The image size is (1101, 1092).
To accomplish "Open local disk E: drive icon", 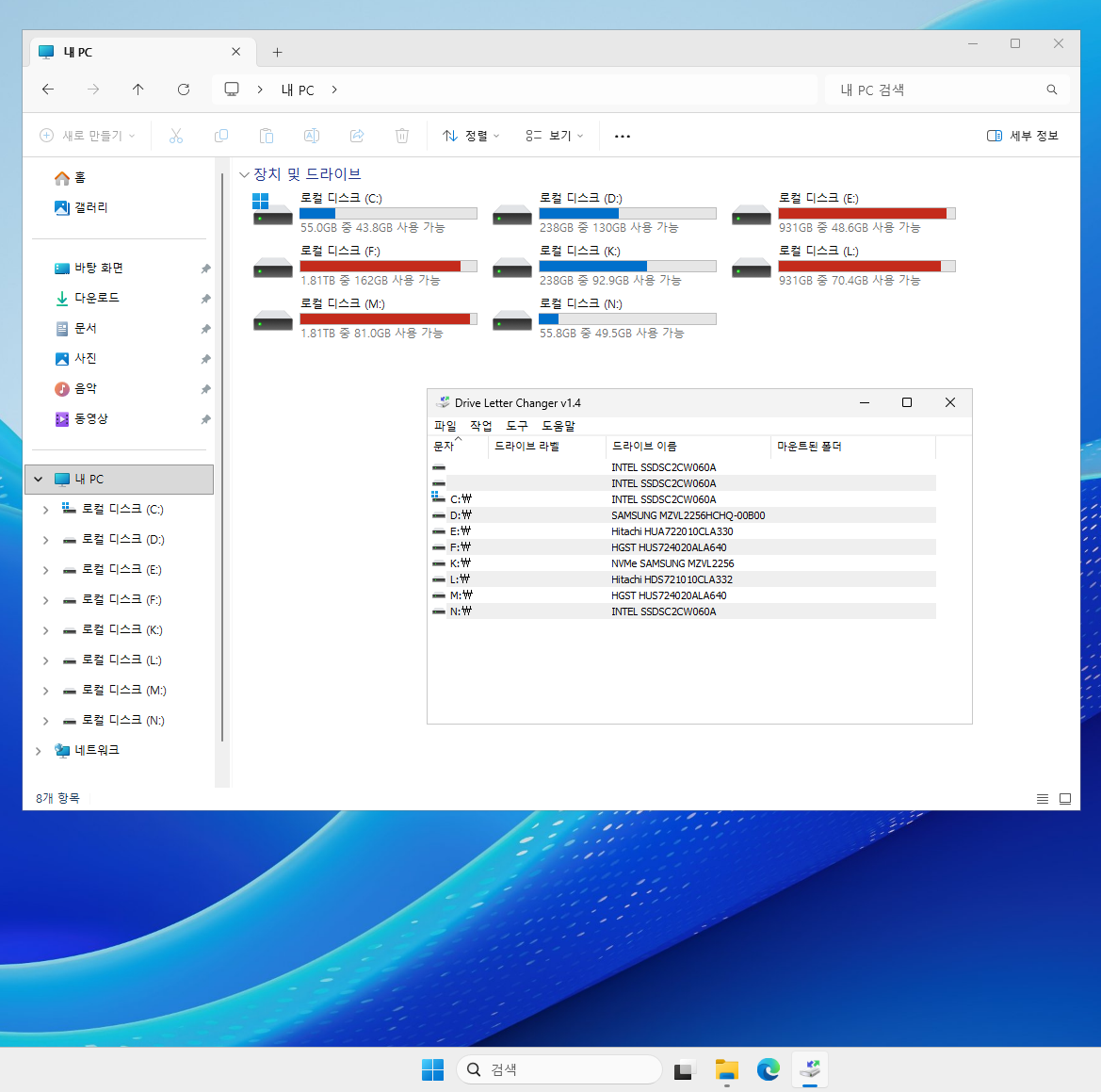I will [x=752, y=214].
